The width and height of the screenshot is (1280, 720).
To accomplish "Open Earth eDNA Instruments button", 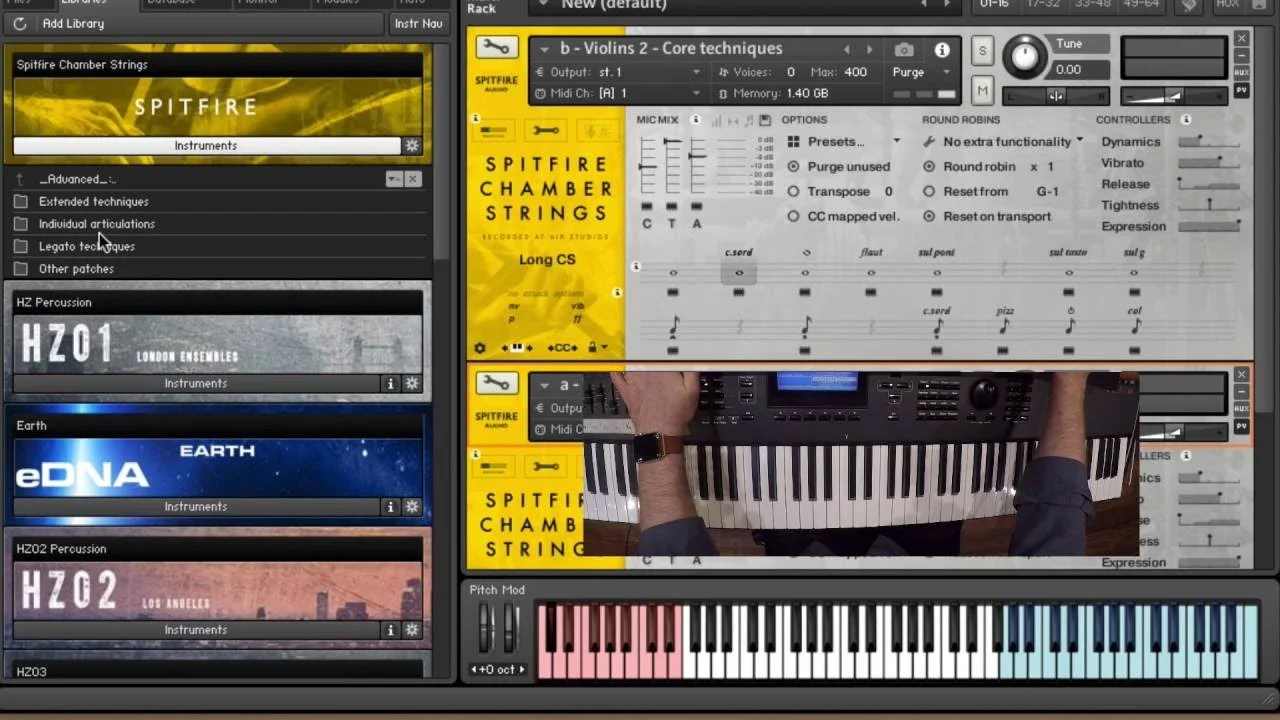I will [196, 506].
